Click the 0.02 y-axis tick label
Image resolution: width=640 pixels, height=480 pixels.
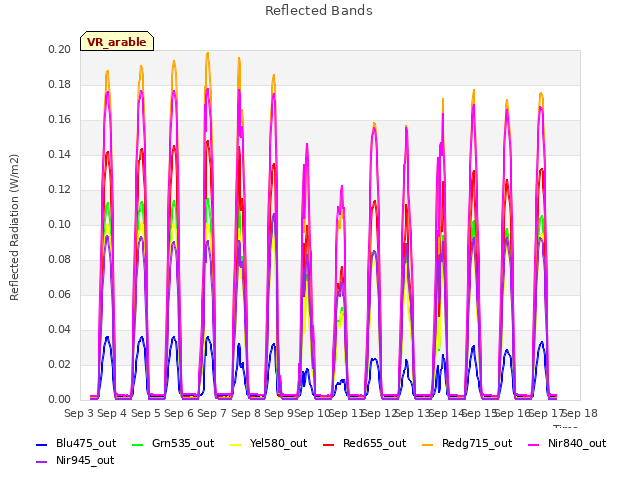[x=60, y=365]
